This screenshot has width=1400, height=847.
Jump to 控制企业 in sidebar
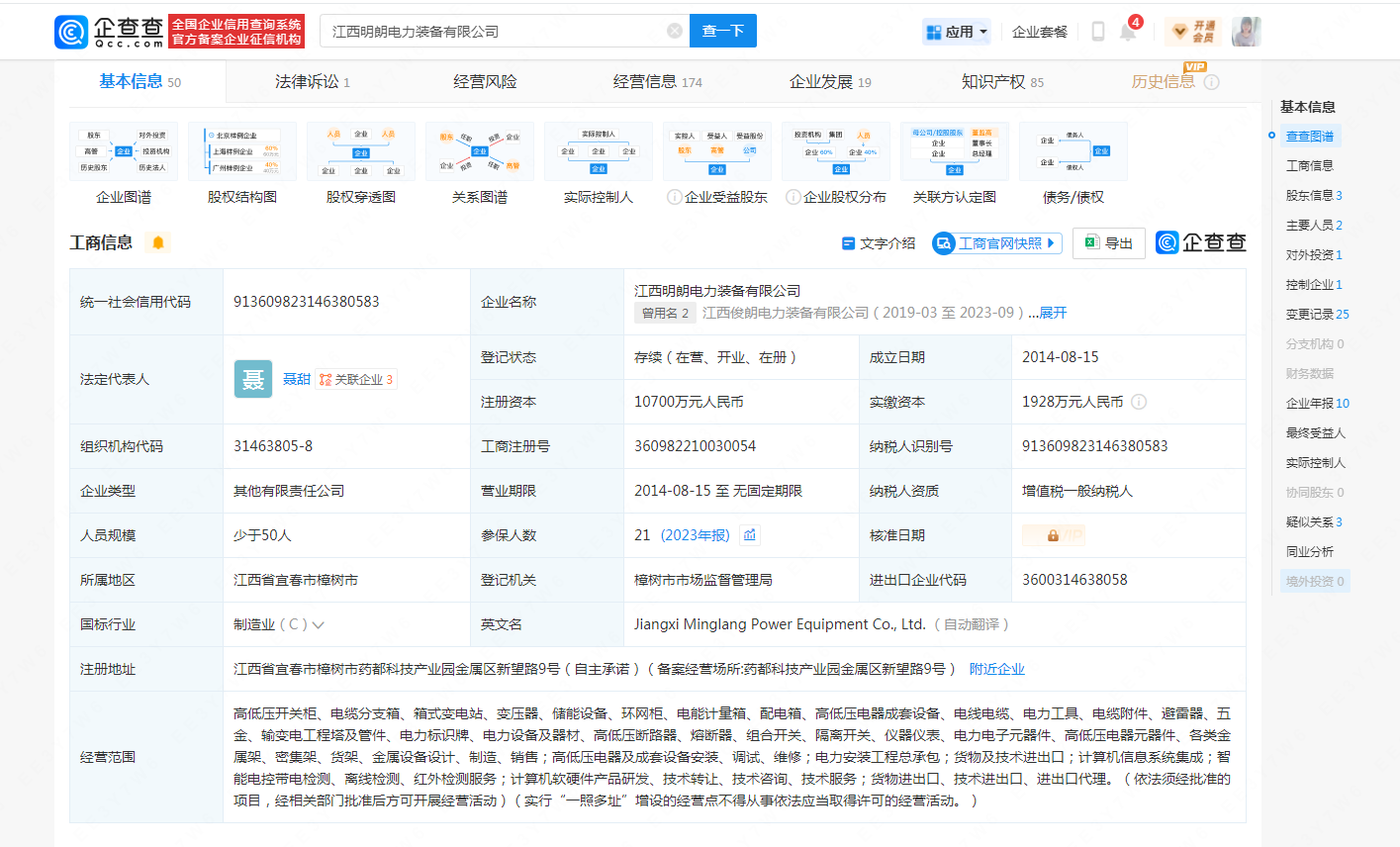coord(1314,284)
